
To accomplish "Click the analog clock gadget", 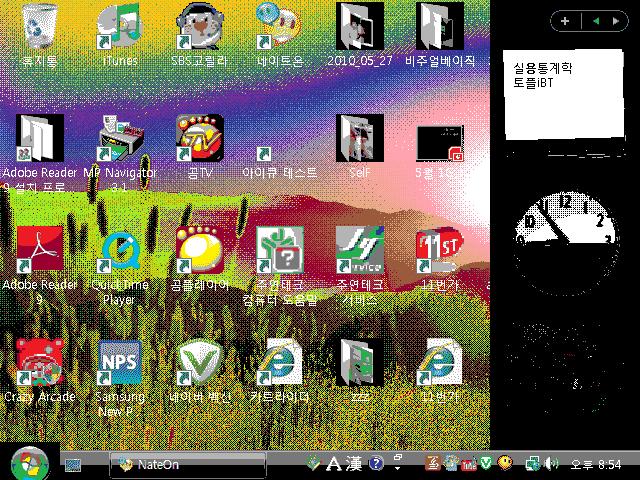I will point(567,244).
